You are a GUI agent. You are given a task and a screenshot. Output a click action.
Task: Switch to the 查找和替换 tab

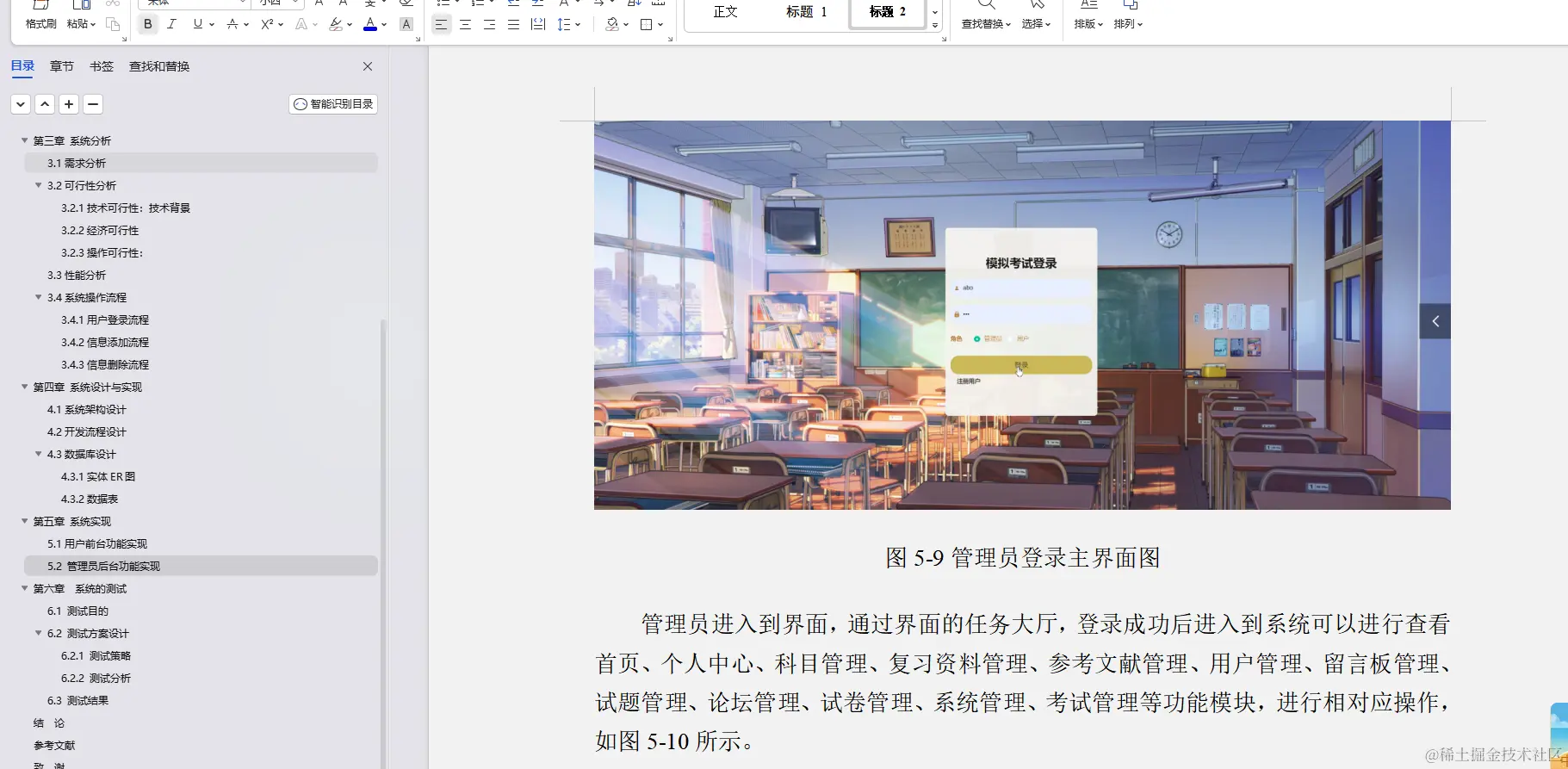click(x=159, y=66)
